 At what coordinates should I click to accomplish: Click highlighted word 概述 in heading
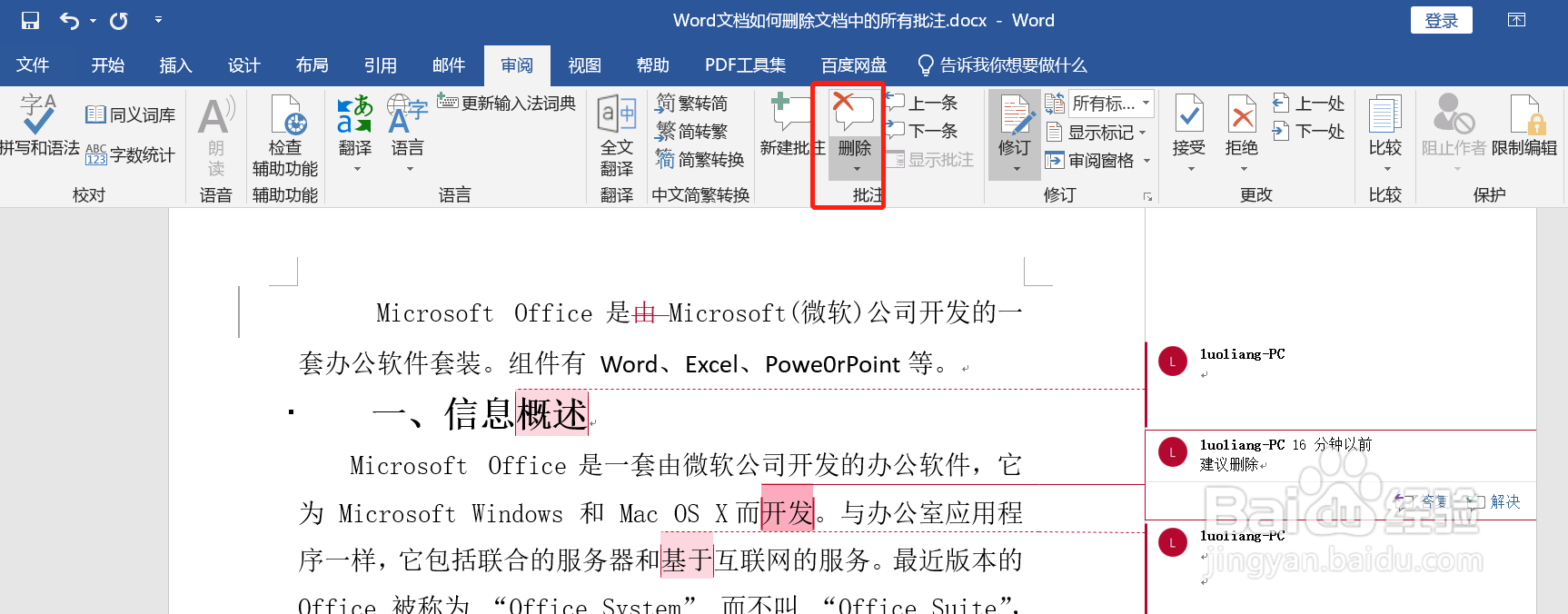(552, 414)
